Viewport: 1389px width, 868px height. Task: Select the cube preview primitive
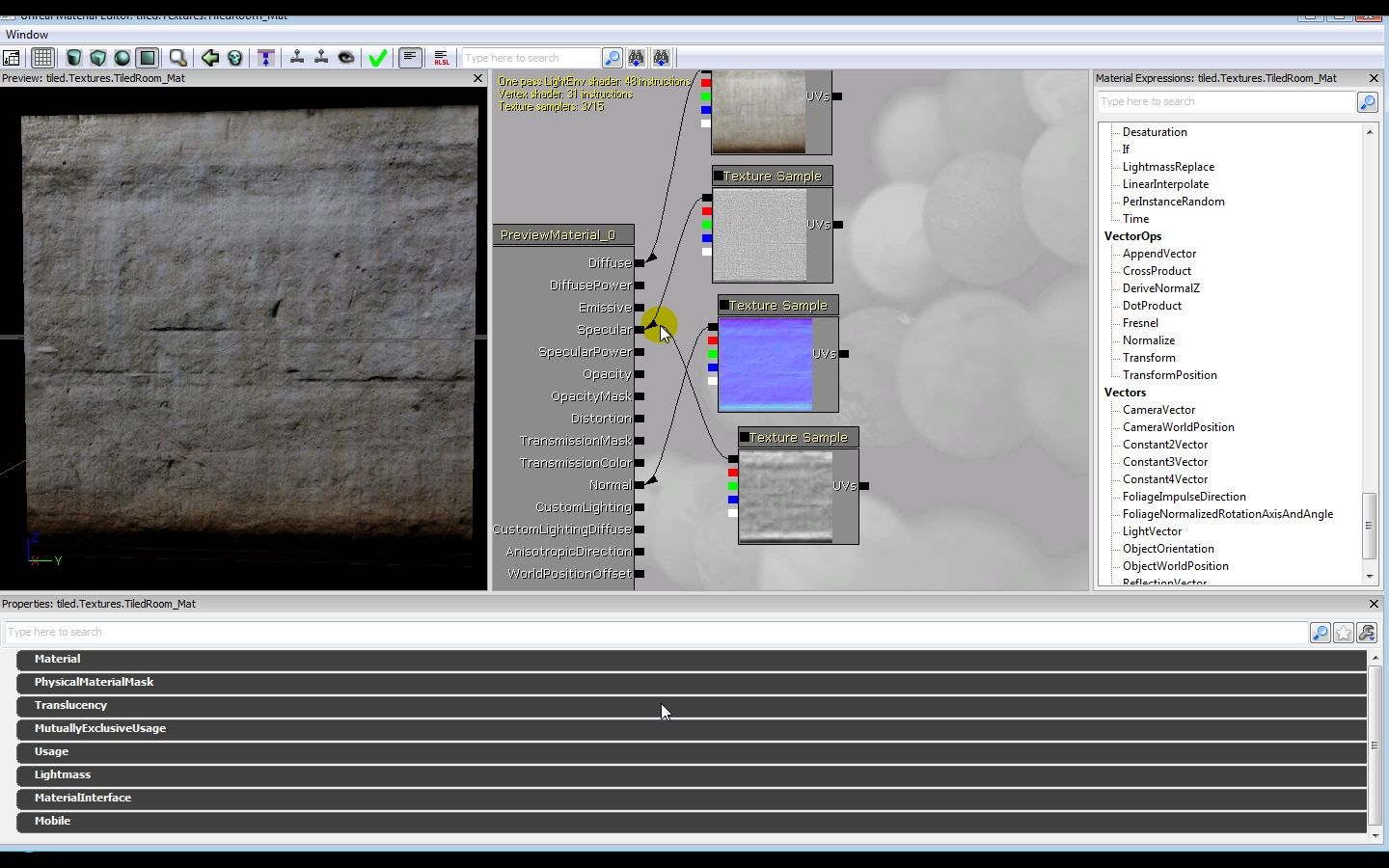click(98, 58)
